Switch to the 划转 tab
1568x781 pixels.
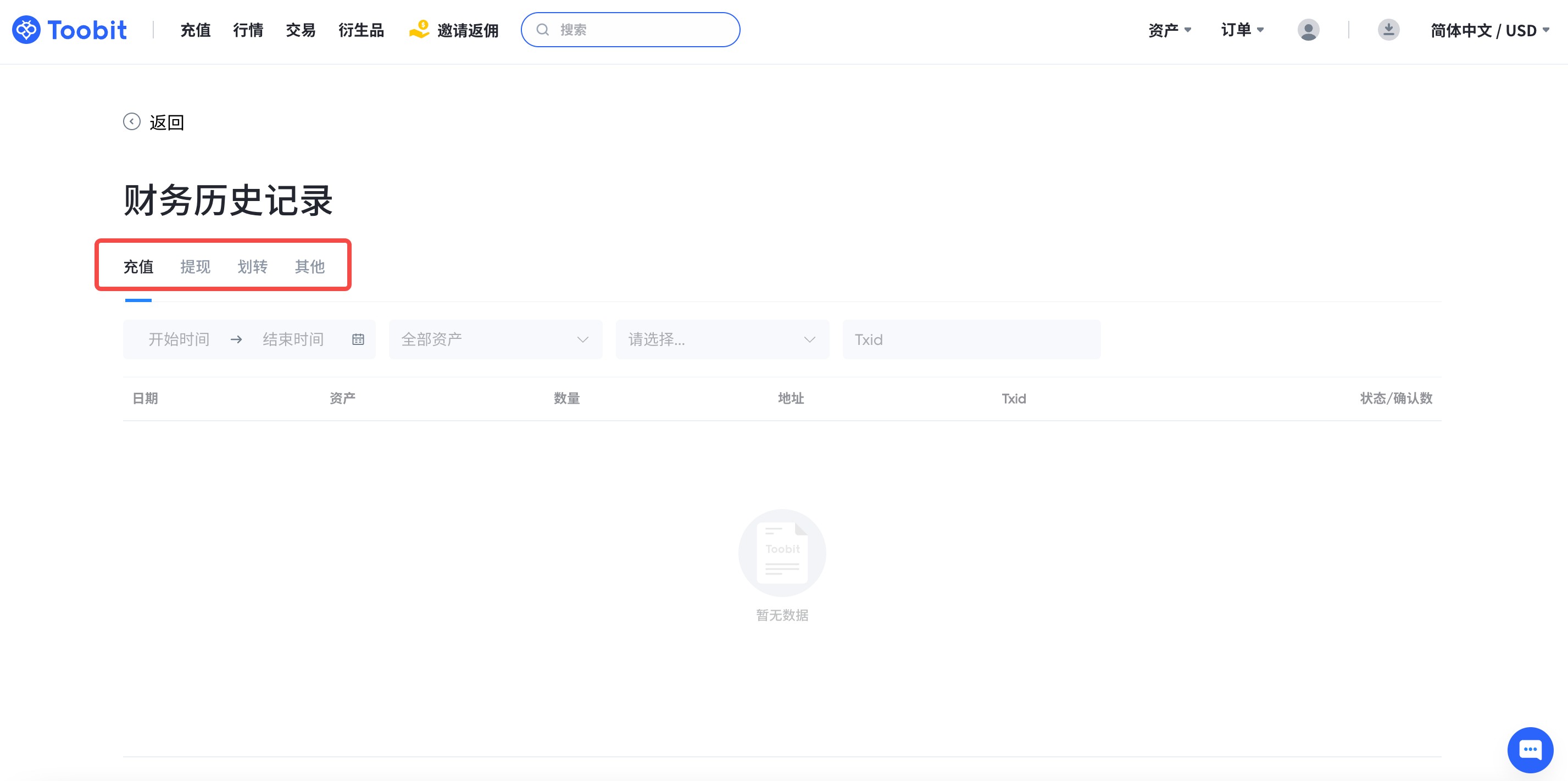[253, 266]
